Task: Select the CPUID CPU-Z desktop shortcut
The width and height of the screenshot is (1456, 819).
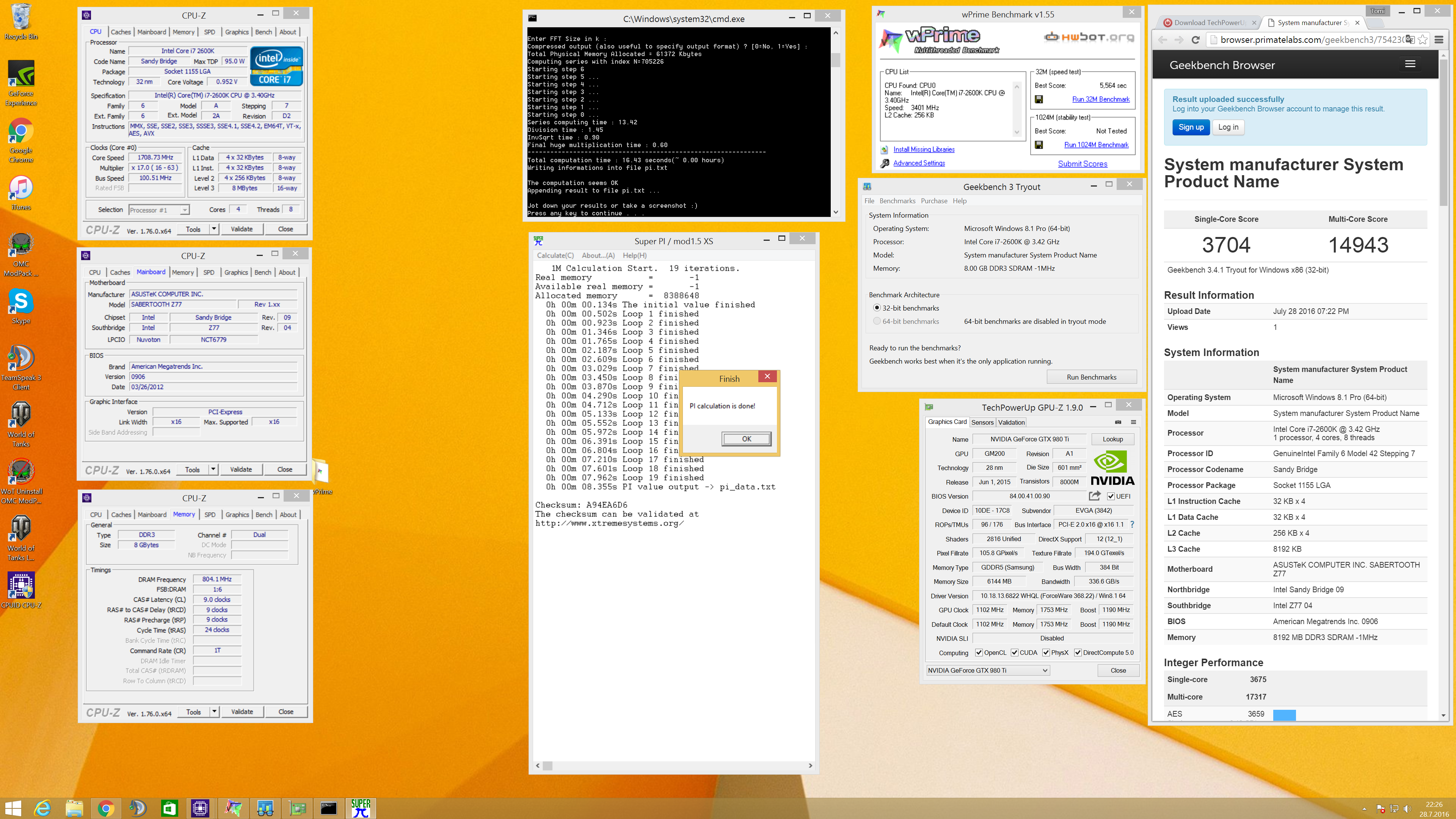Action: [21, 590]
